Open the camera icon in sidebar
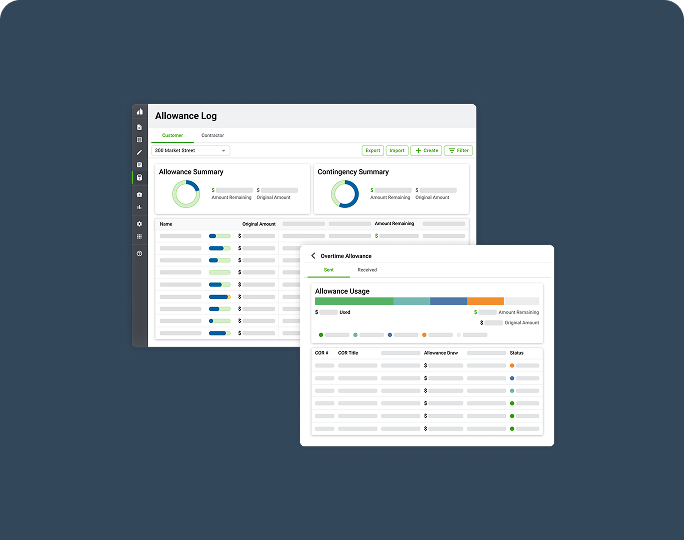 pyautogui.click(x=139, y=194)
